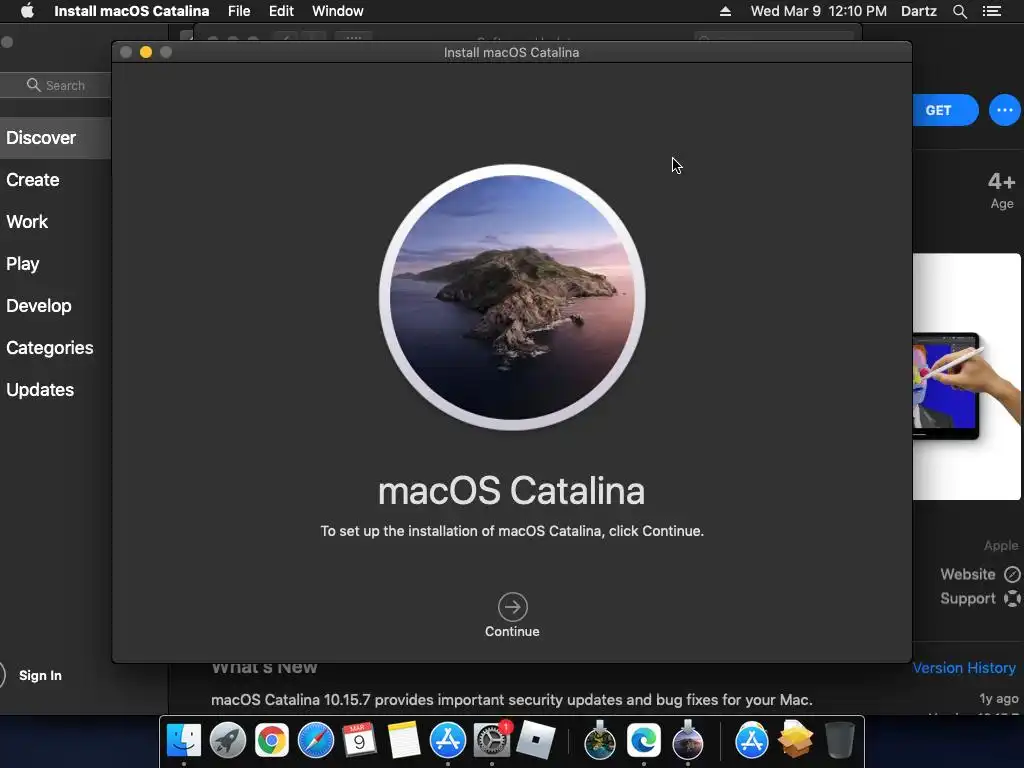Click the date and time in menu bar

click(x=818, y=11)
